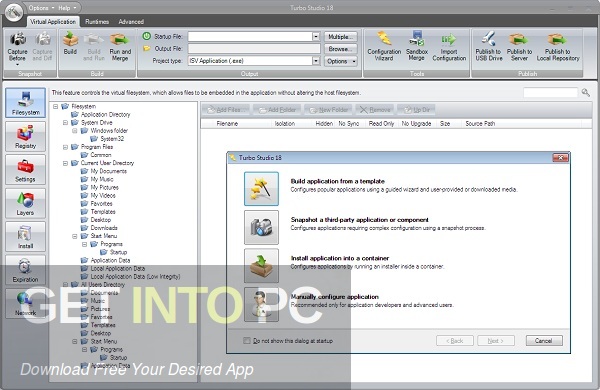Select Local Application Data (Low Integrity)

[135, 276]
